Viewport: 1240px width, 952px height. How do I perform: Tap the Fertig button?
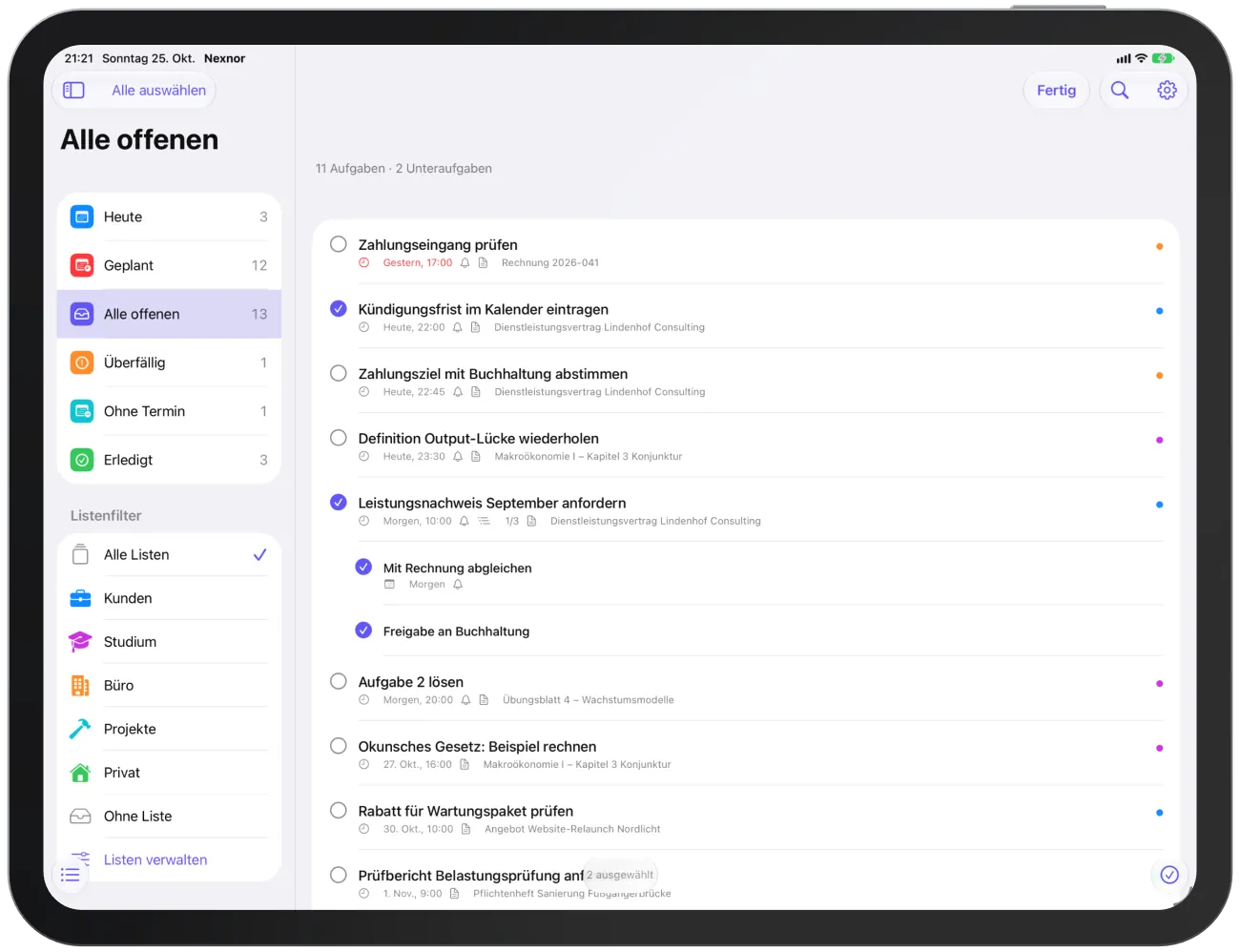(x=1056, y=91)
